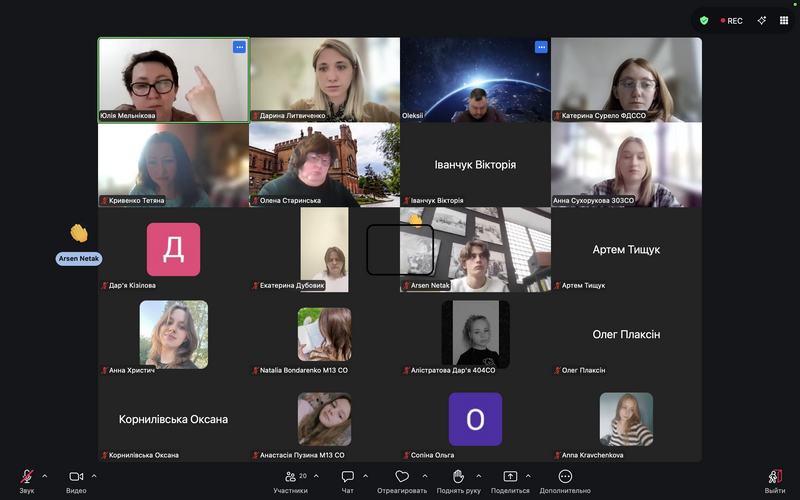Open three-dot menu on Oleksii's video tile
This screenshot has height=500, width=800.
point(541,47)
